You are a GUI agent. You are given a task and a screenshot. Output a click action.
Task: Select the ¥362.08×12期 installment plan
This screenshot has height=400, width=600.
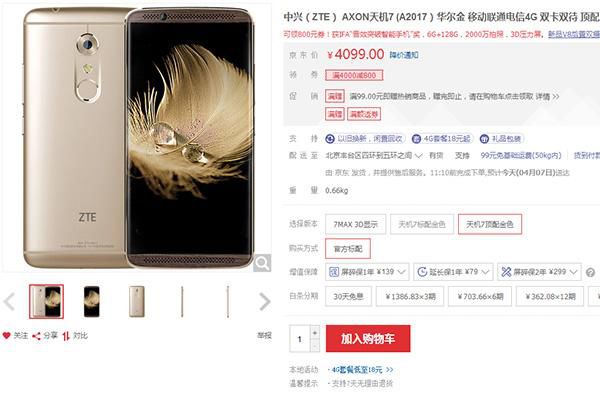coord(550,296)
